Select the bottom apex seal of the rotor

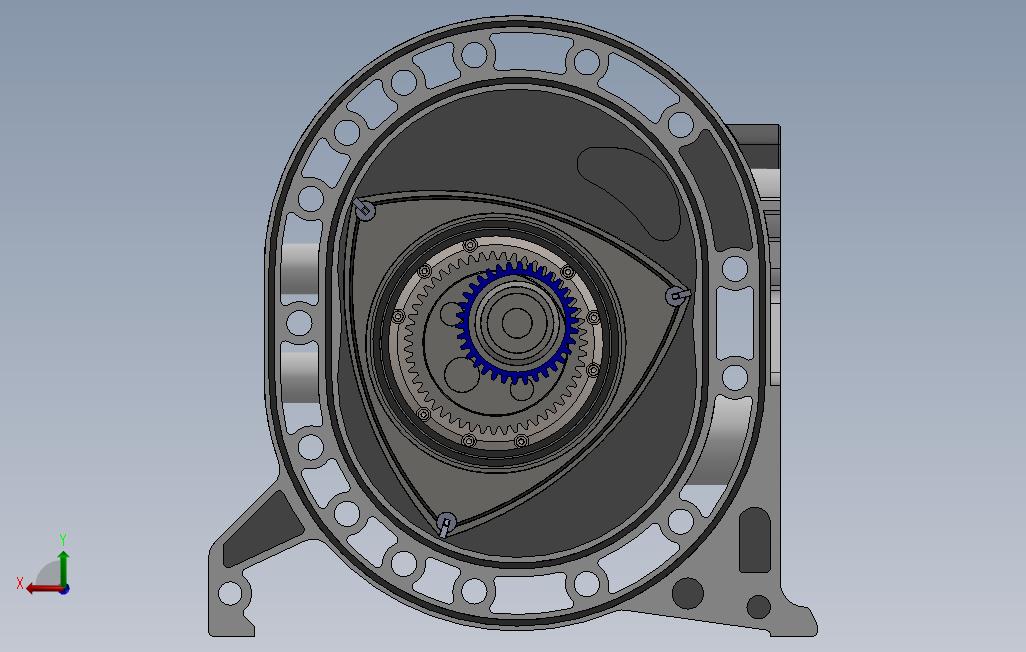tap(446, 524)
